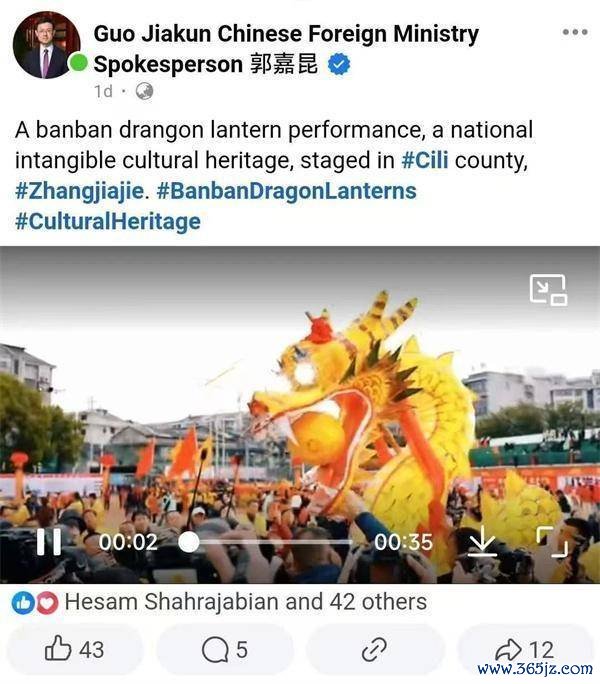View reactions from Hesam Shahrajabian and others
Image resolution: width=600 pixels, height=684 pixels.
click(x=246, y=602)
